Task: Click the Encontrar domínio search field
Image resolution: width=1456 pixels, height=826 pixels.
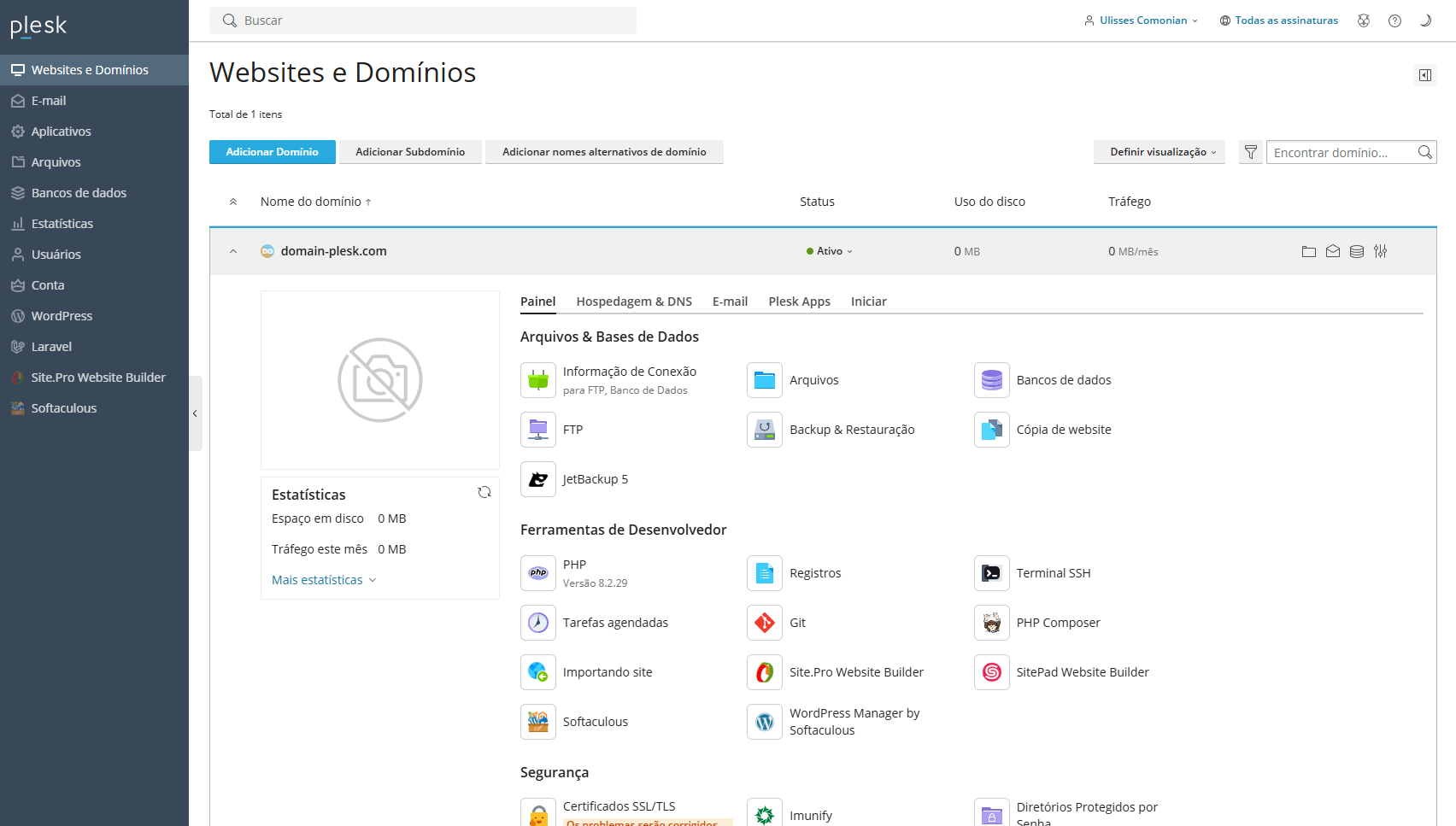Action: click(x=1338, y=152)
